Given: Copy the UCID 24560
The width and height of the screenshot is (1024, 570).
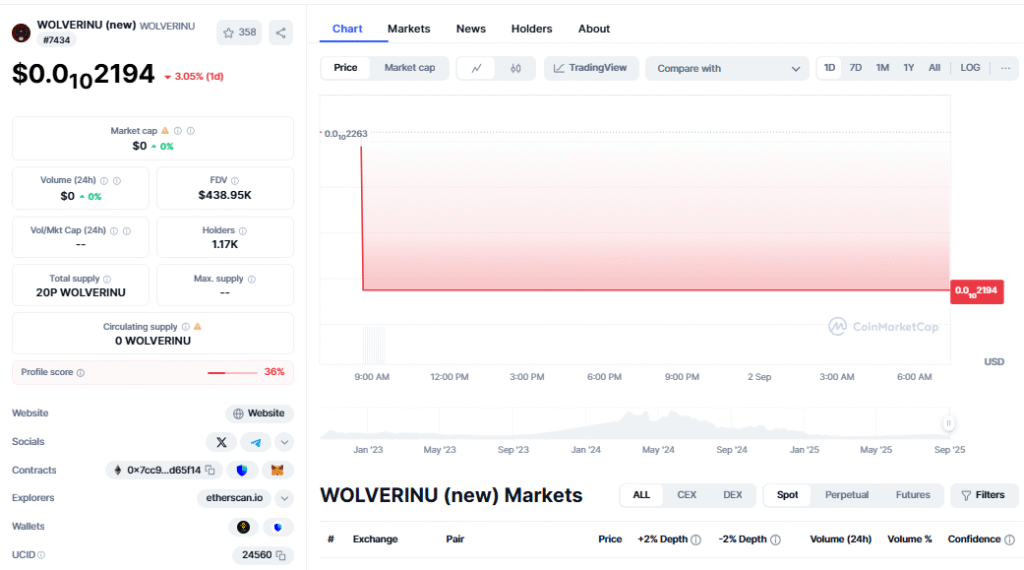Looking at the screenshot, I should pos(281,555).
